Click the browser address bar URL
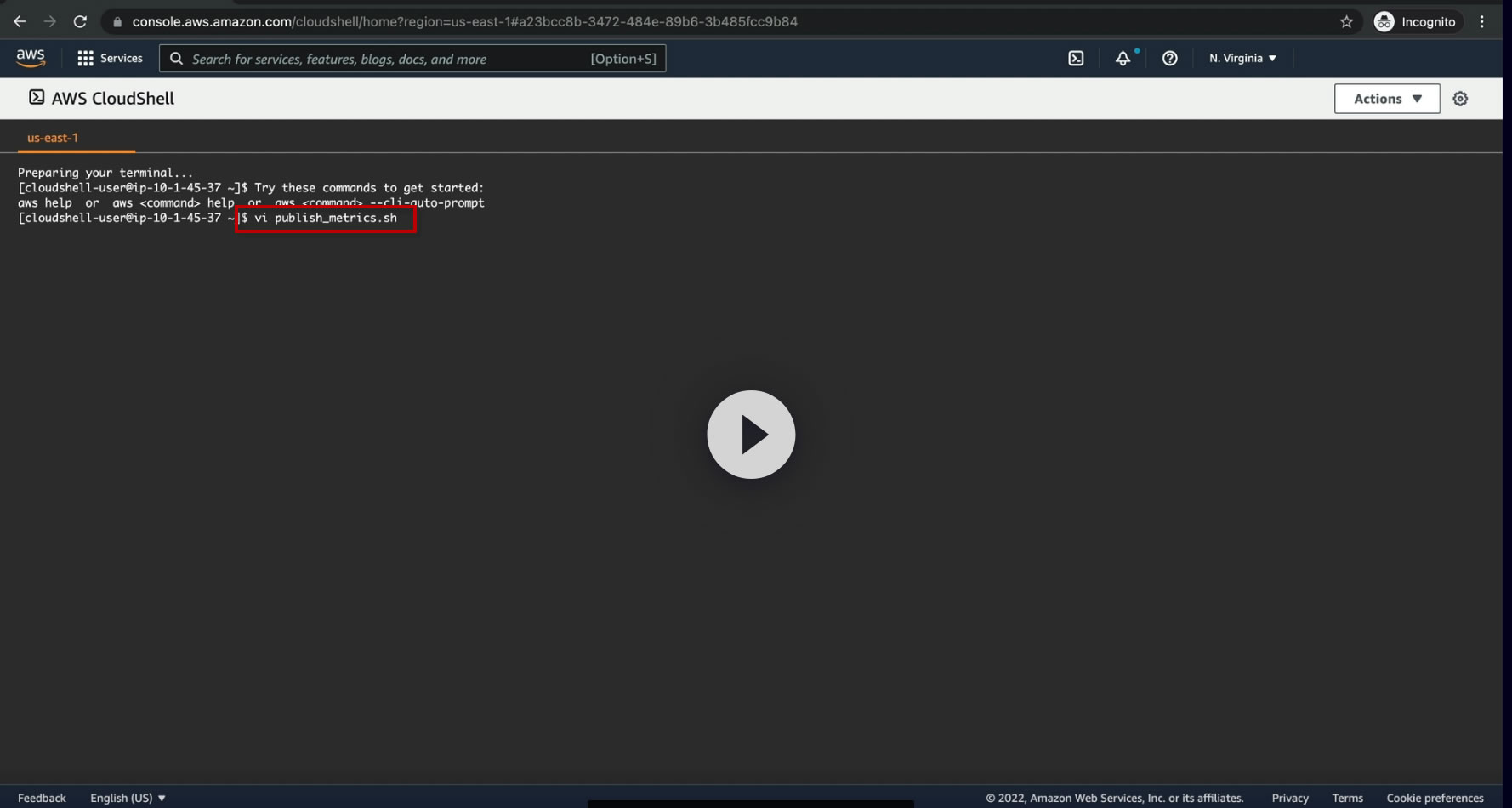 point(465,21)
